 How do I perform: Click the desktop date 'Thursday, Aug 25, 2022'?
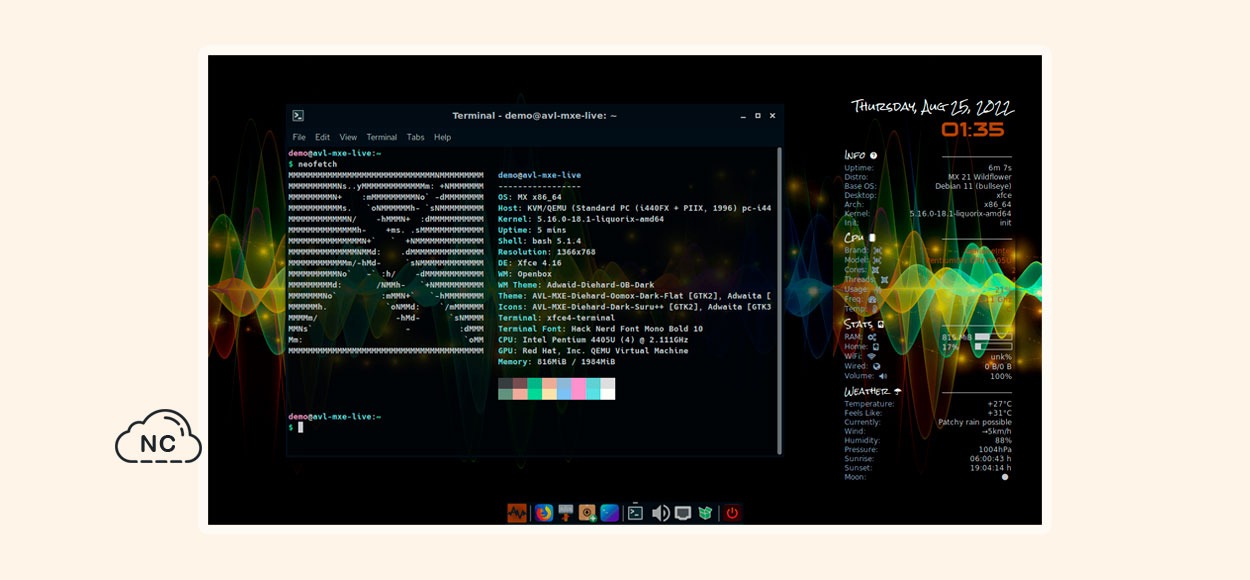(x=932, y=107)
